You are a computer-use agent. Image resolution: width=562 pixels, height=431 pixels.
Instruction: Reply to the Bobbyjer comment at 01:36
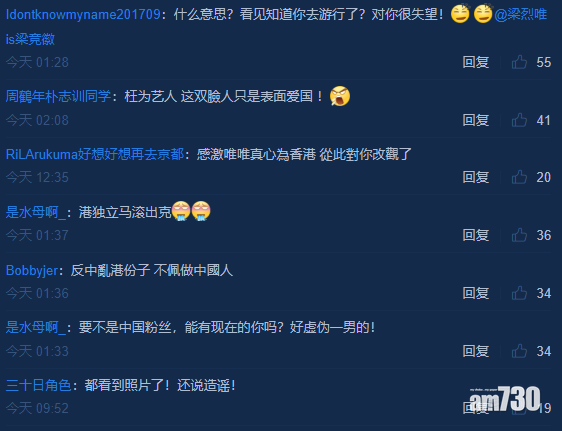(476, 293)
